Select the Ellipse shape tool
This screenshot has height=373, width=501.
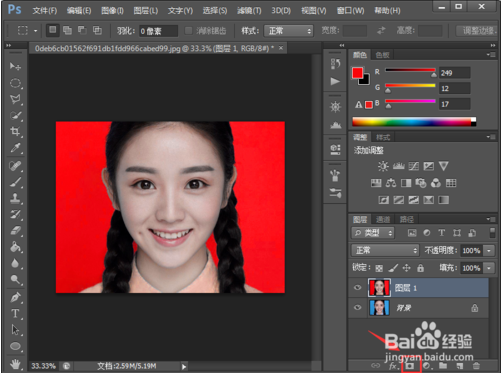[x=15, y=346]
